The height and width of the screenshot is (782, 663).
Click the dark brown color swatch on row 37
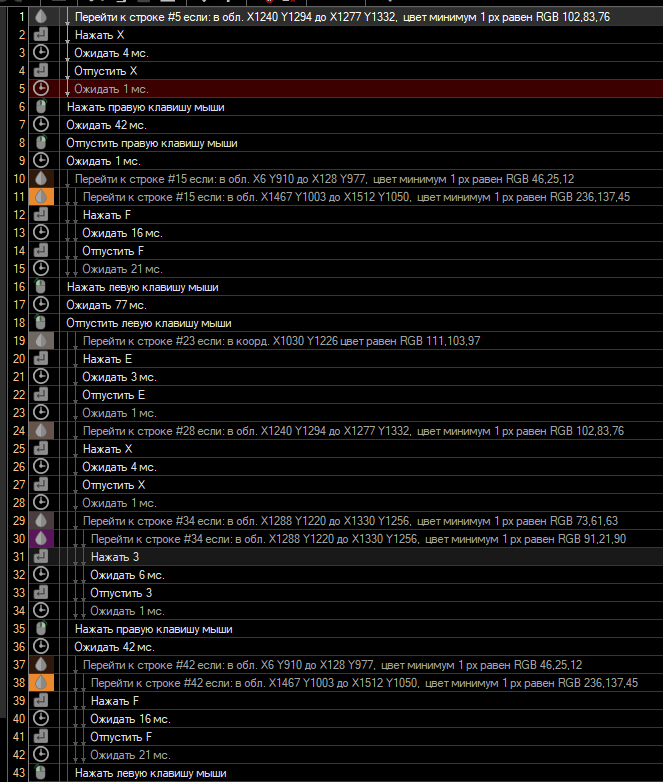click(x=41, y=665)
